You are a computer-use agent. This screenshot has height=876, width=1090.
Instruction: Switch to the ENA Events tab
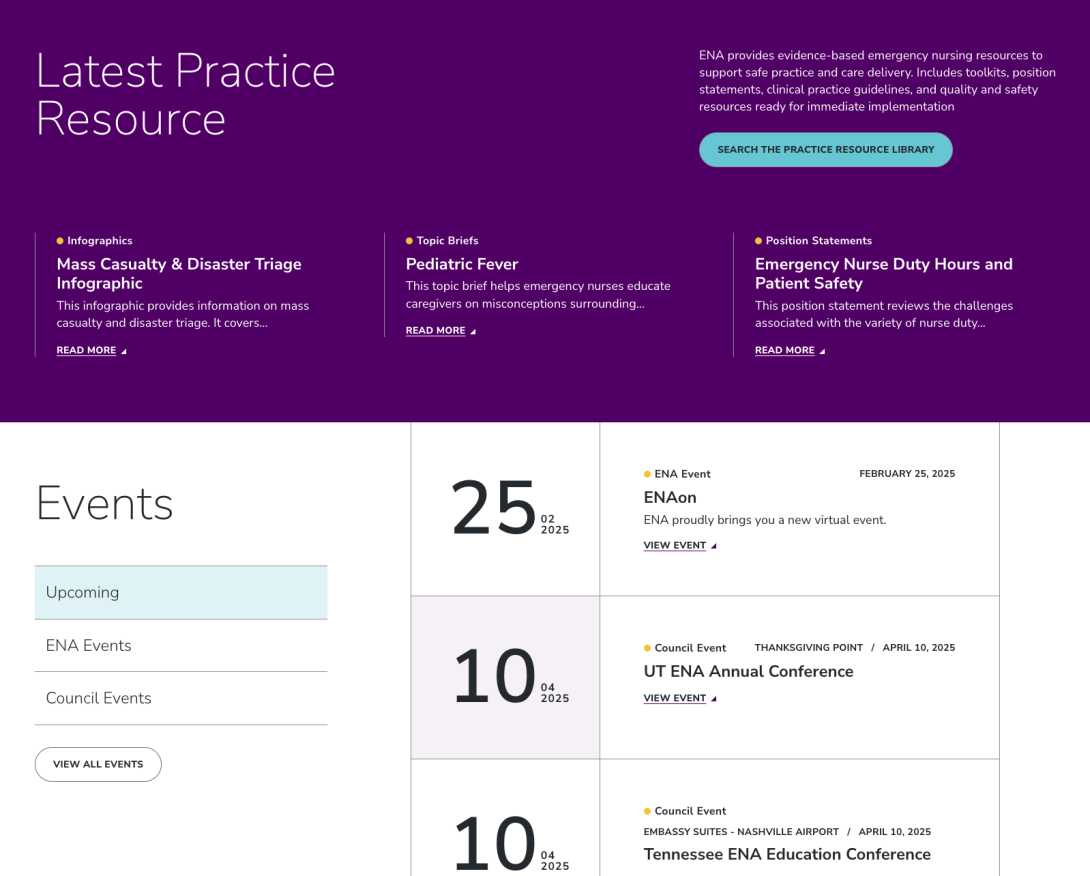pos(181,645)
